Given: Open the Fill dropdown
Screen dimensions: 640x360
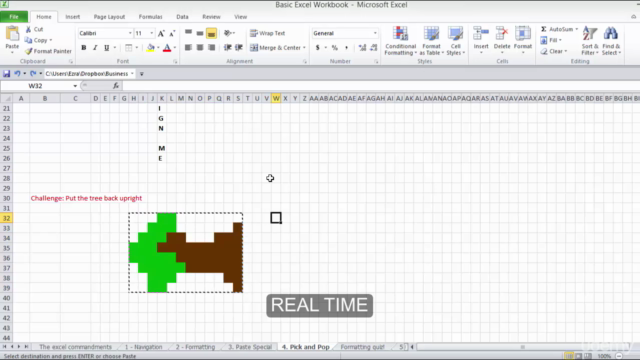Looking at the screenshot, I should pyautogui.click(x=551, y=40).
